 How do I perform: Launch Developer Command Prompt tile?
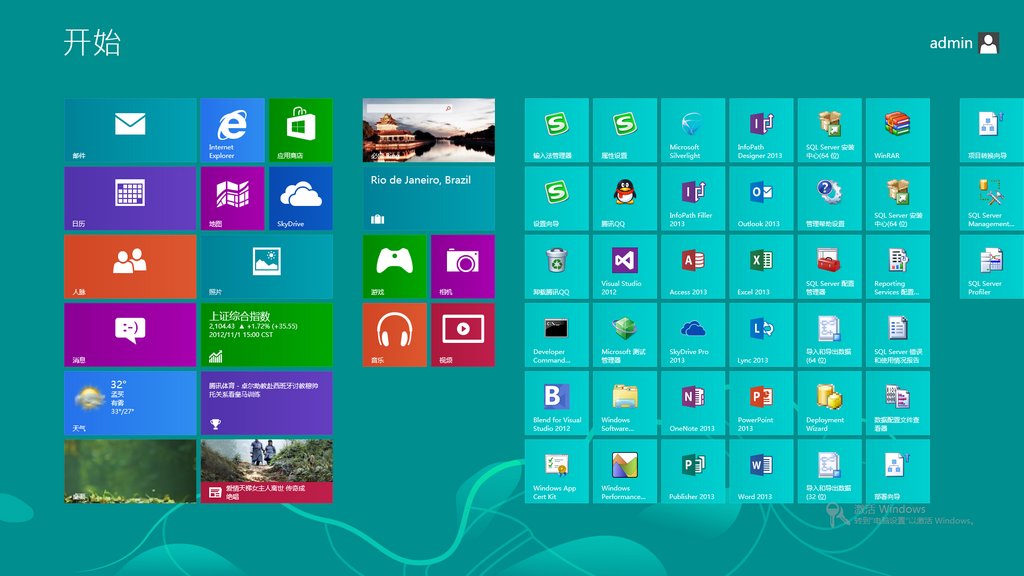click(557, 334)
